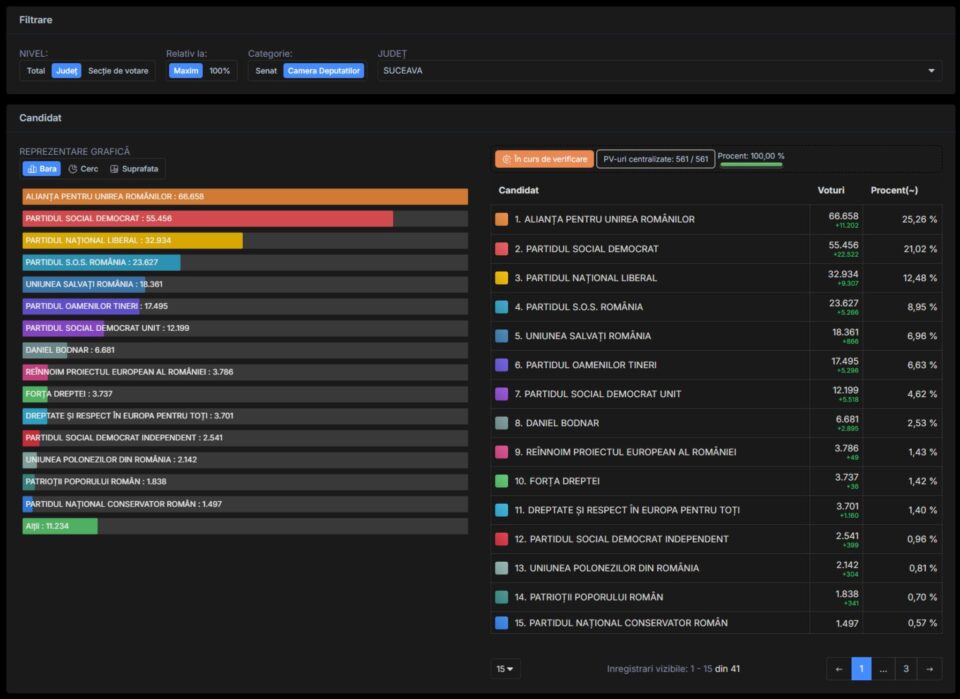This screenshot has height=699, width=960.
Task: Click table text 8. Daniel Bodnar
Action: click(557, 423)
